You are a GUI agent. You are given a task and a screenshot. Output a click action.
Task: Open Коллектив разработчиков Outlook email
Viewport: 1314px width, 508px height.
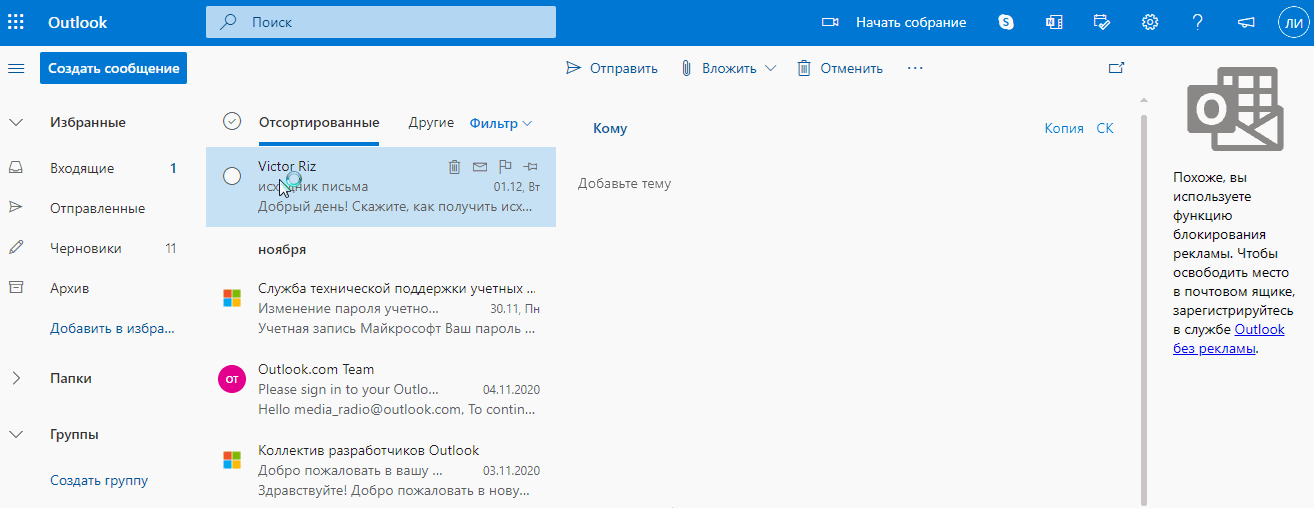coord(381,469)
